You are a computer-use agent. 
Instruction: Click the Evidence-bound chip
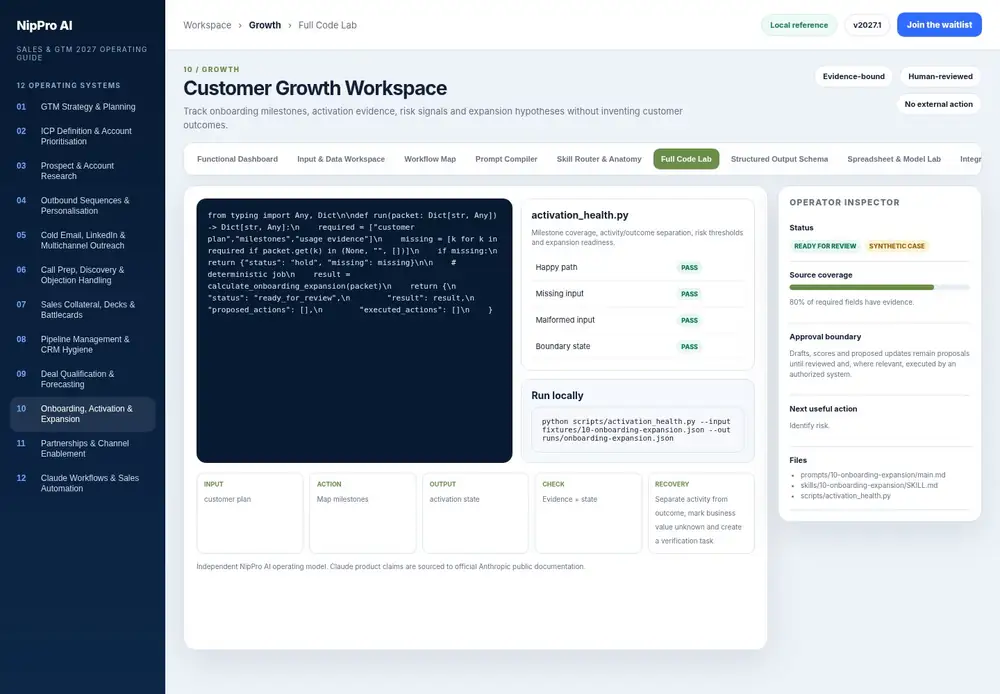pyautogui.click(x=853, y=77)
